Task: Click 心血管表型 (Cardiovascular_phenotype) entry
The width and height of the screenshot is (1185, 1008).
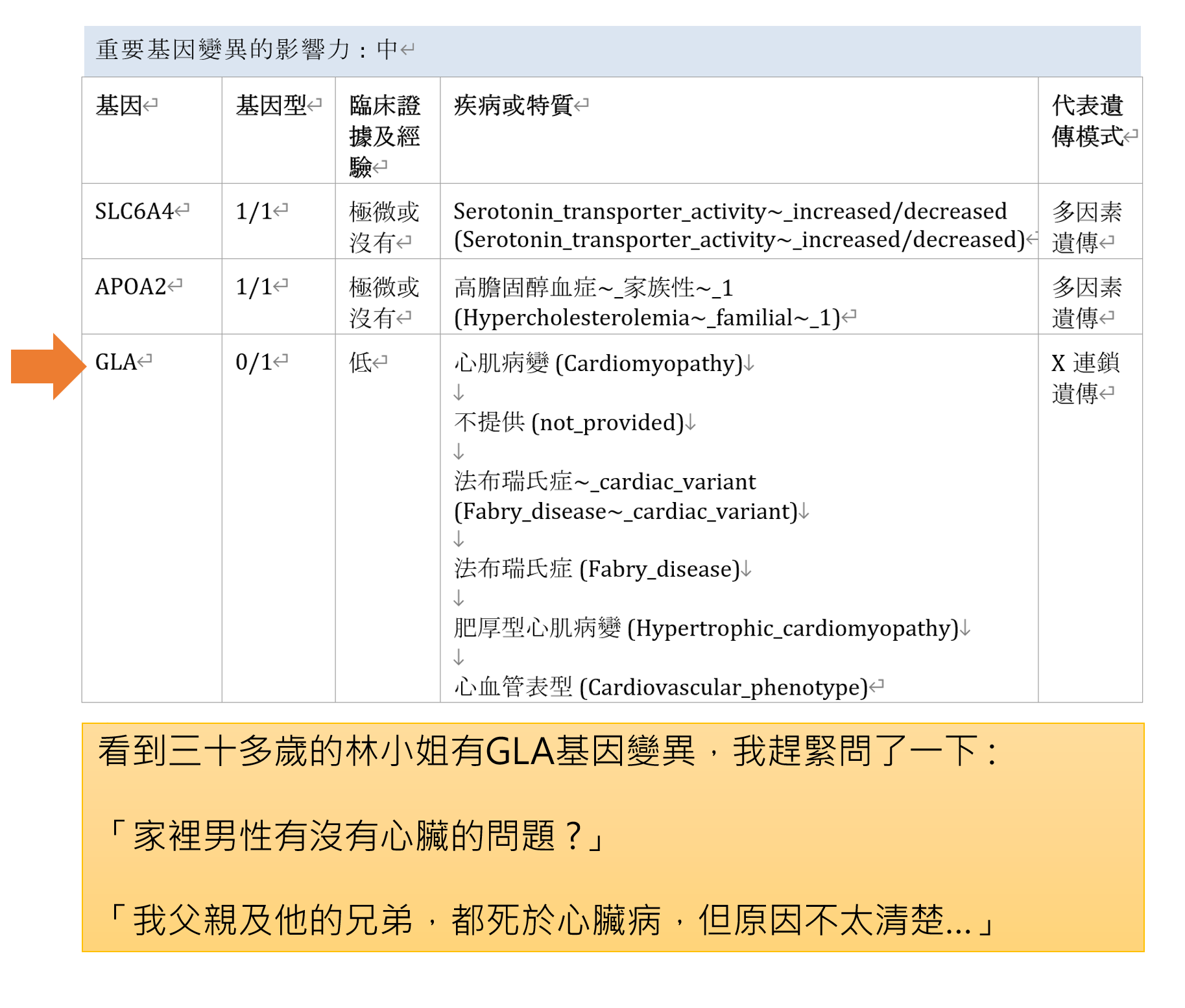Action: pyautogui.click(x=661, y=687)
